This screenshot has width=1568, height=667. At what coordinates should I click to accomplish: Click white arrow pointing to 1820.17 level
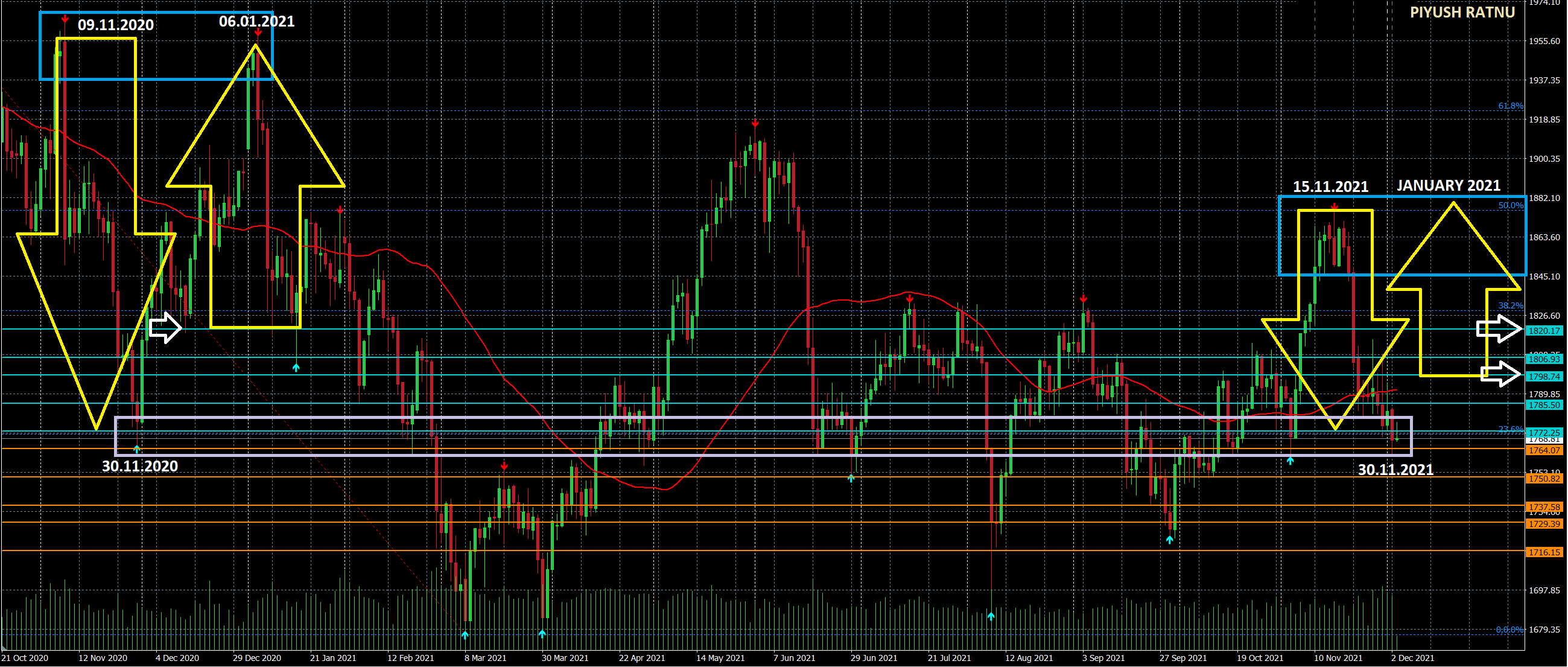click(1499, 329)
